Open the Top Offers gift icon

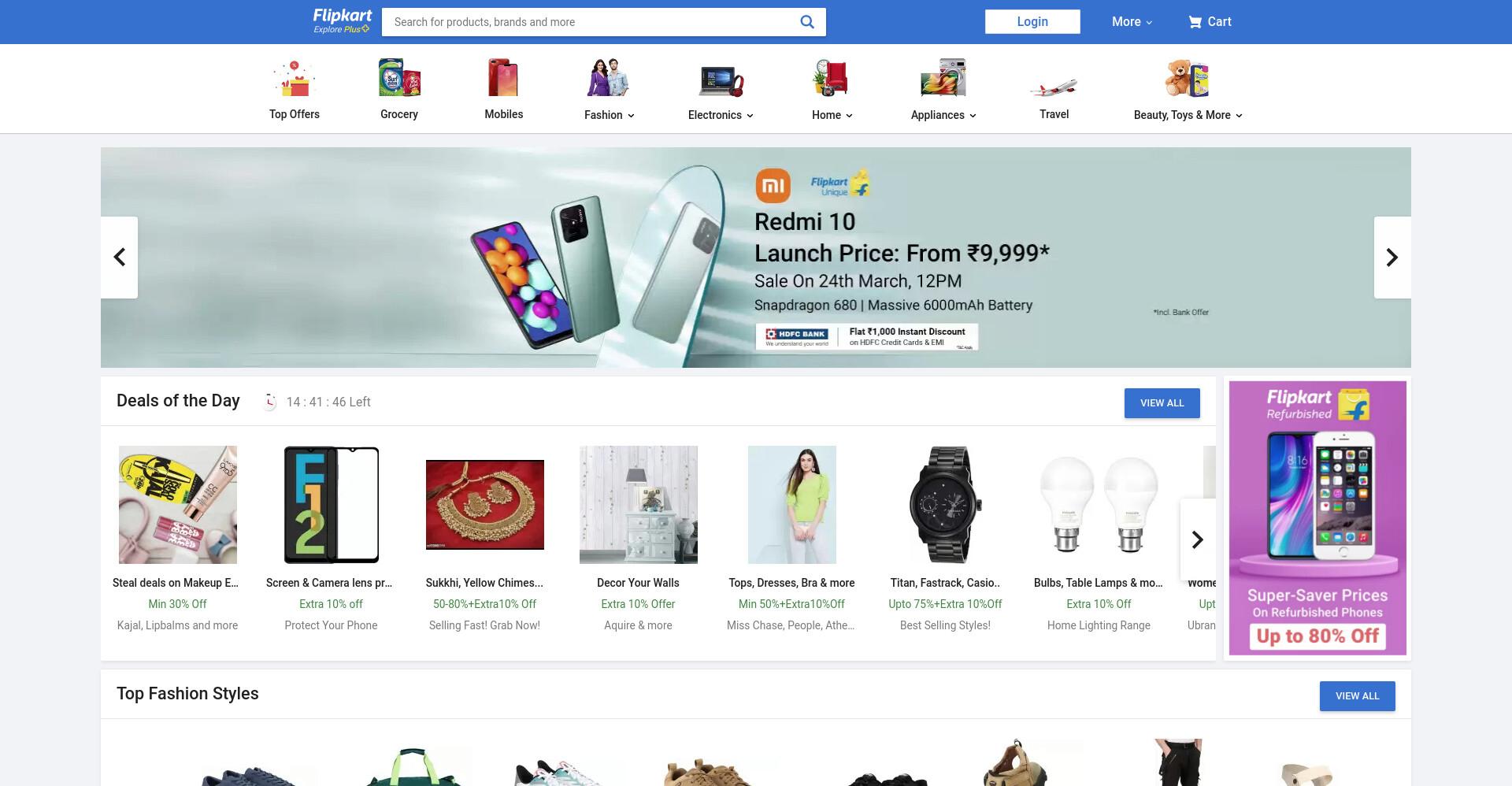(295, 79)
